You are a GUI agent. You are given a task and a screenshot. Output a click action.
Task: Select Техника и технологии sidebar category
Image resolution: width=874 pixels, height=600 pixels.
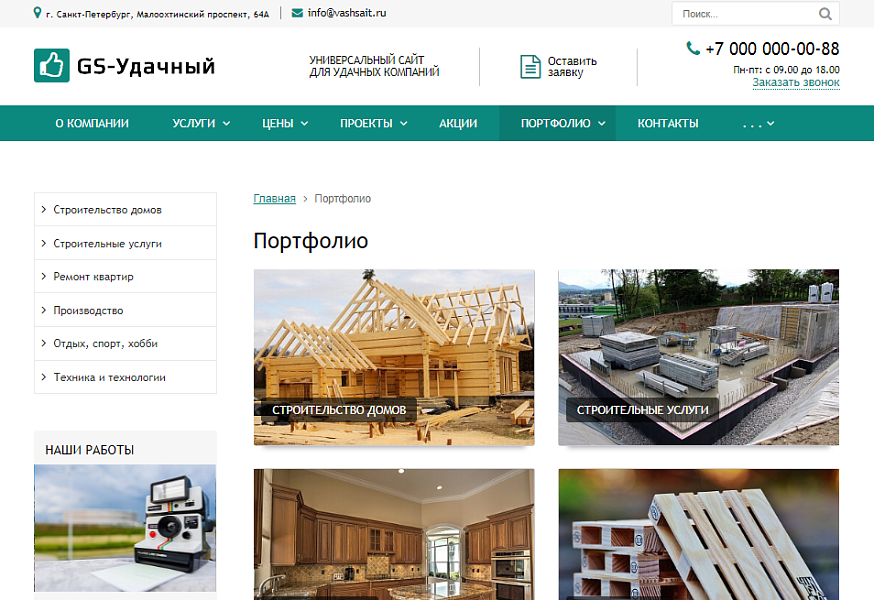[x=109, y=378]
